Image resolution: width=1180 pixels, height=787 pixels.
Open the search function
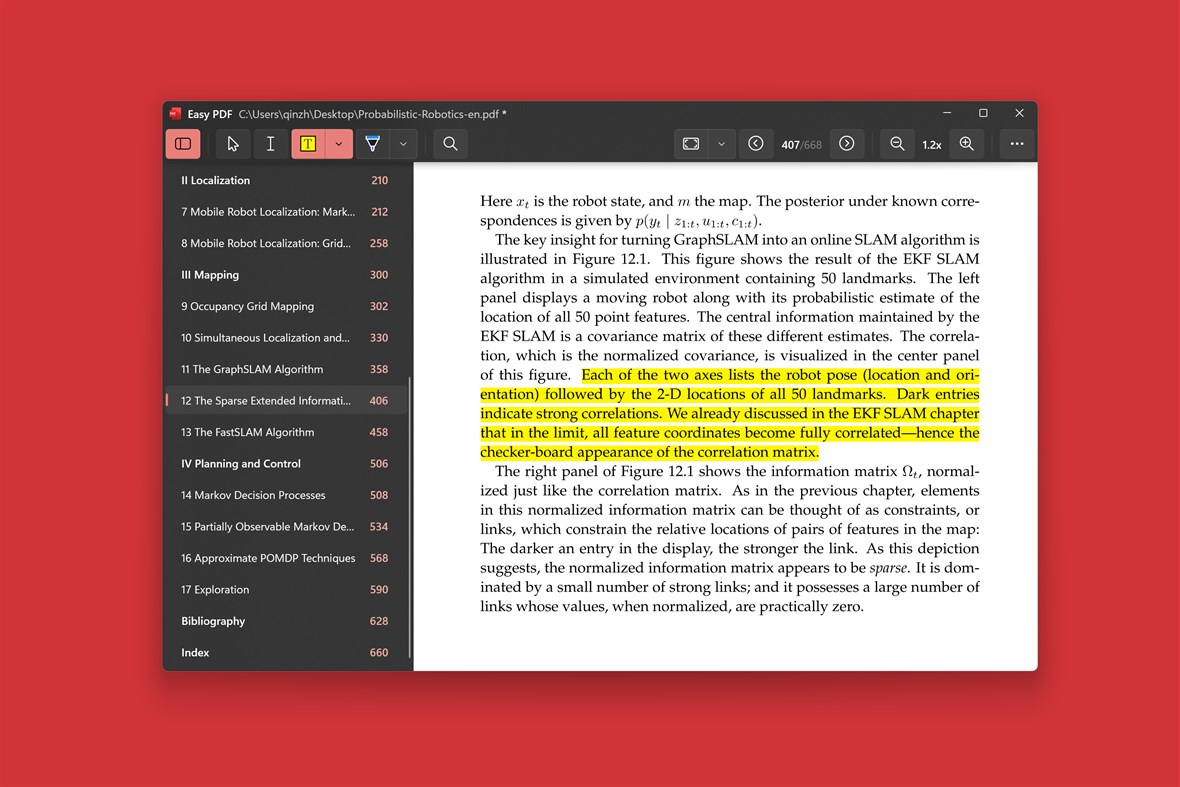click(449, 143)
